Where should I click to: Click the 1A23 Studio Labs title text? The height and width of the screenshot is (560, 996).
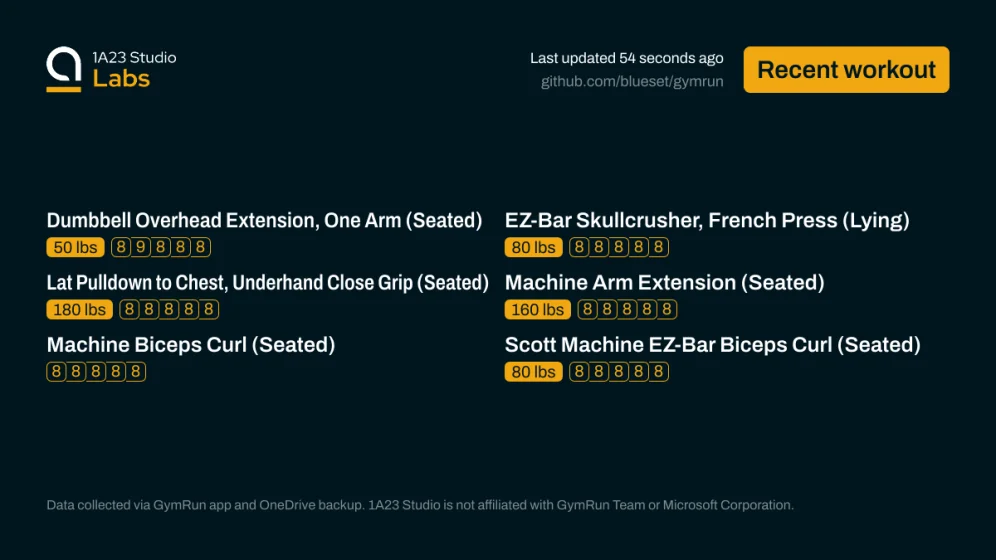tap(134, 69)
